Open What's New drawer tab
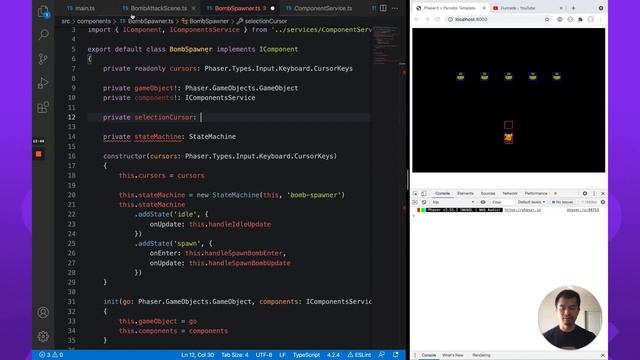Screen dimensions: 640x360 453,355
